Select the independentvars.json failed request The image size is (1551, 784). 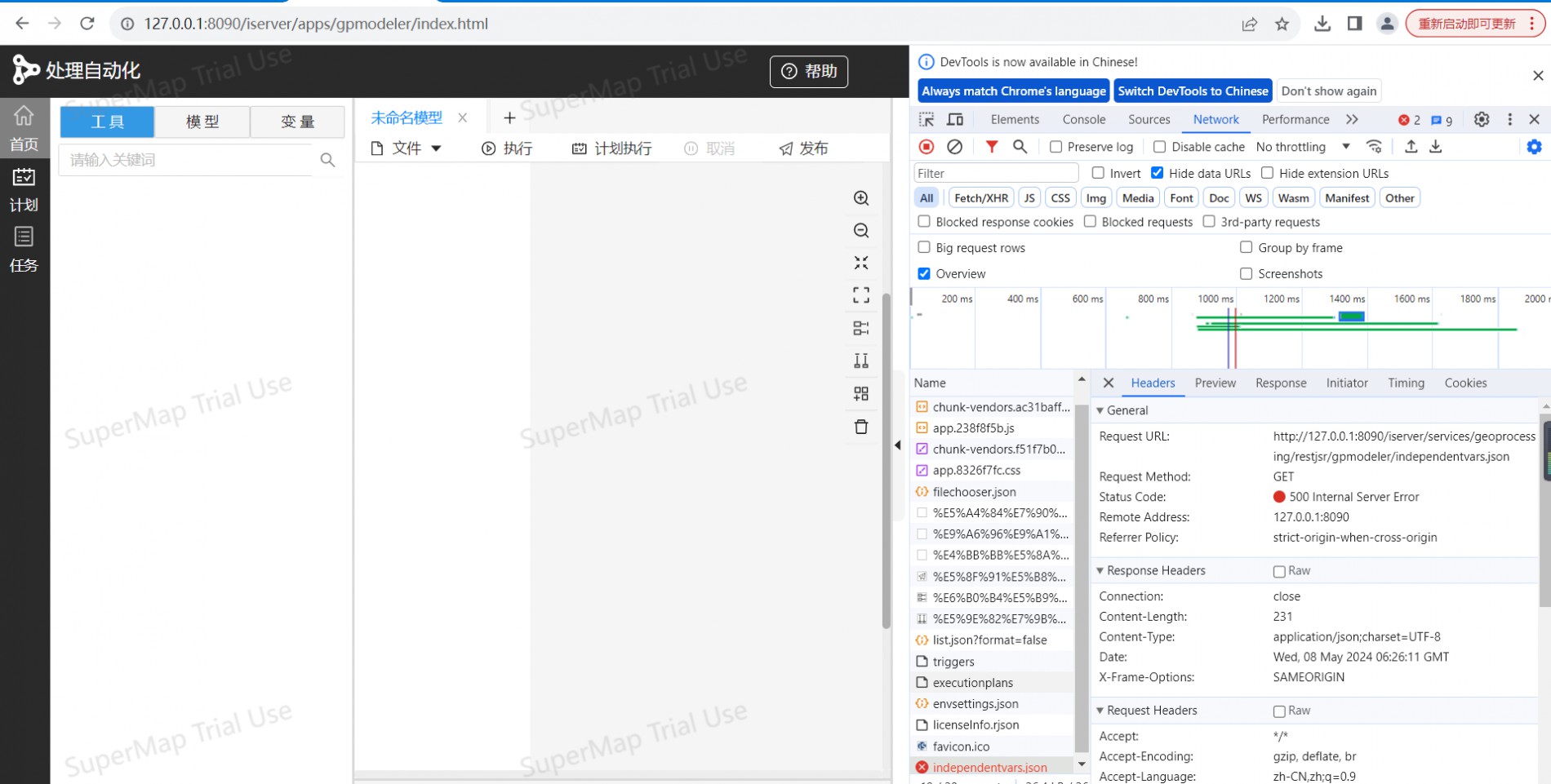click(x=990, y=767)
